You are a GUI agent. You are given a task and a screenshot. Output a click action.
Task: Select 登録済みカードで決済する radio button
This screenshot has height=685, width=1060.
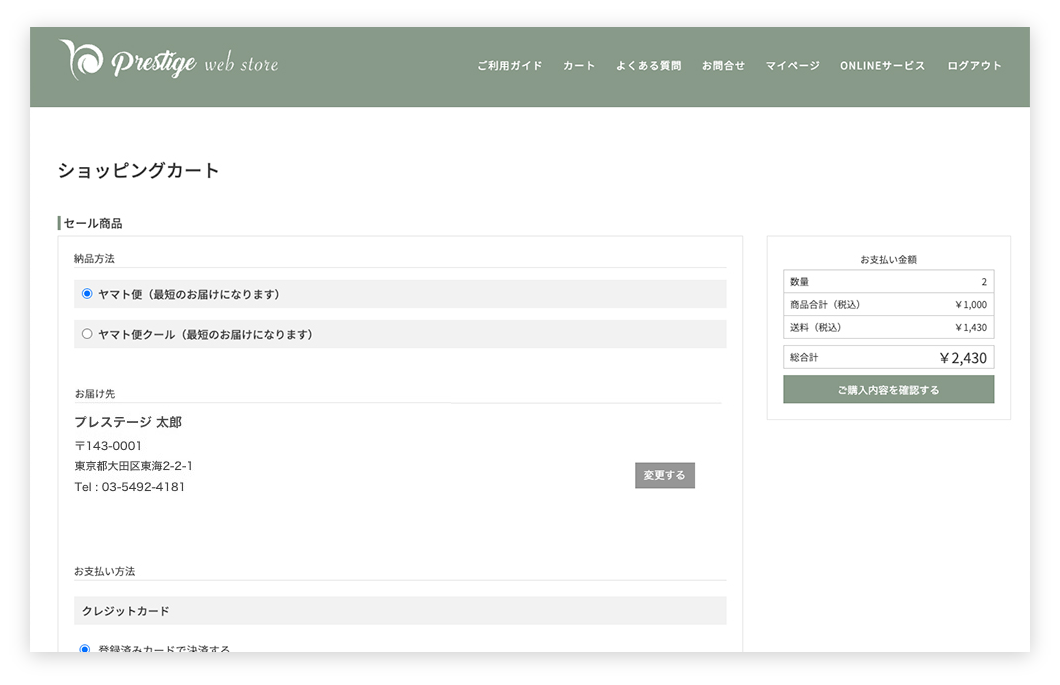pyautogui.click(x=85, y=649)
